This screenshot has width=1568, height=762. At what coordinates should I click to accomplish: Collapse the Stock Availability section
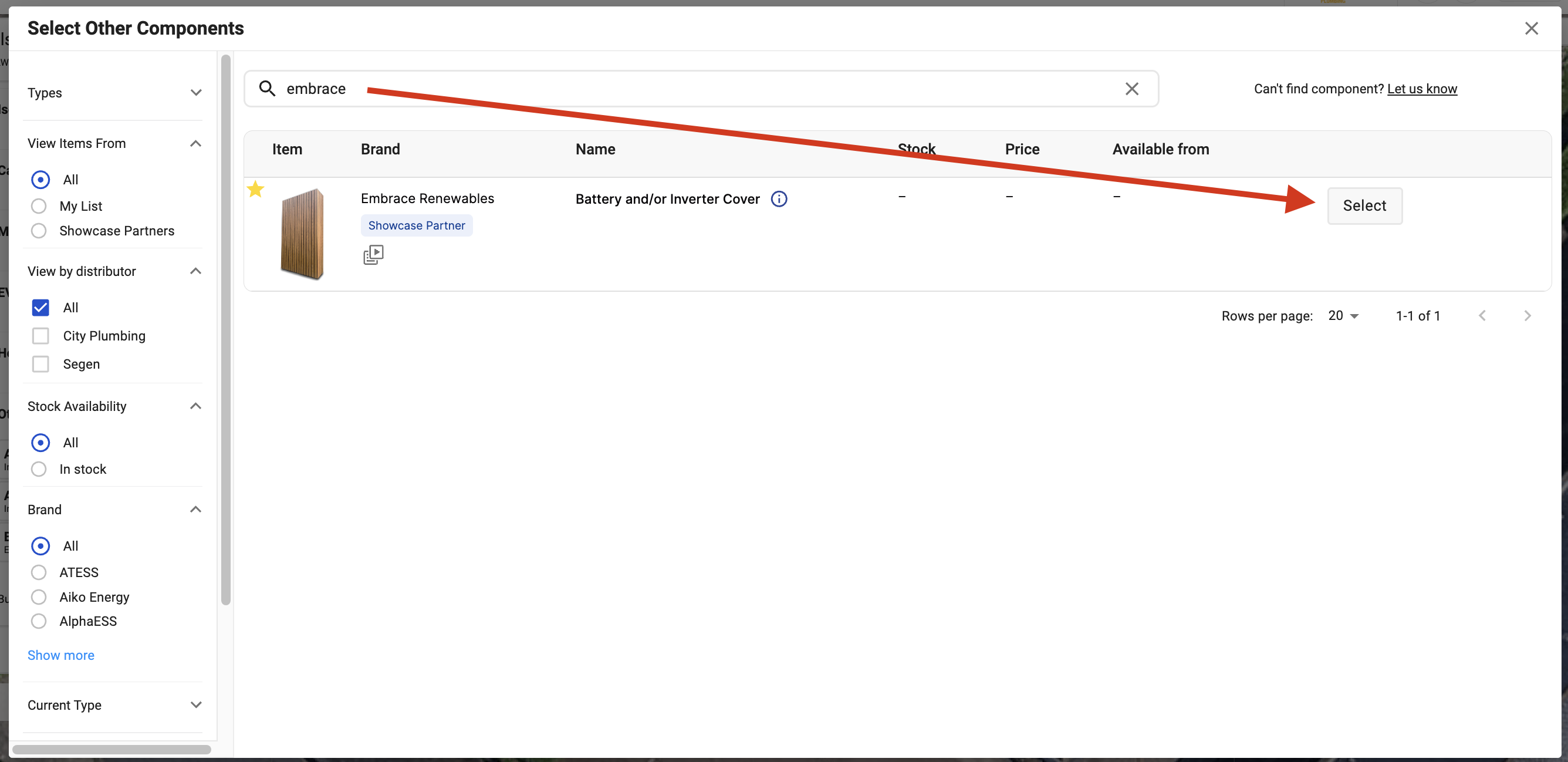coord(195,406)
